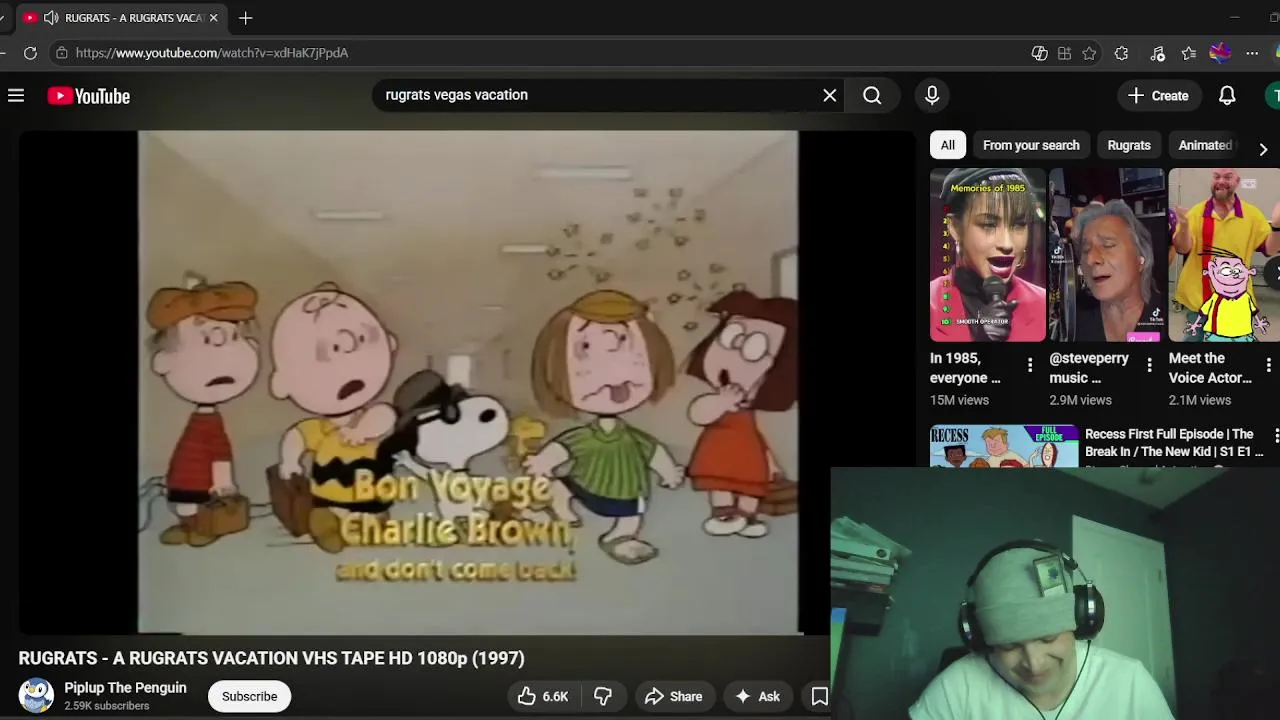Add this page to favorites star

pyautogui.click(x=1089, y=53)
